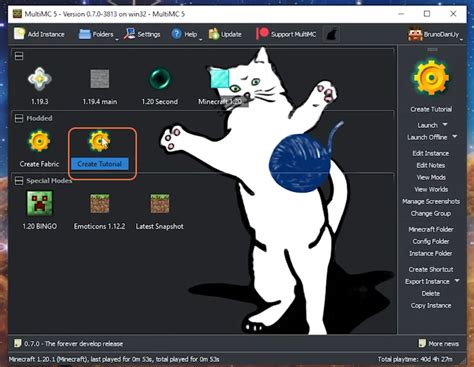Click View Worlds in sidebar
The width and height of the screenshot is (474, 367).
[431, 189]
